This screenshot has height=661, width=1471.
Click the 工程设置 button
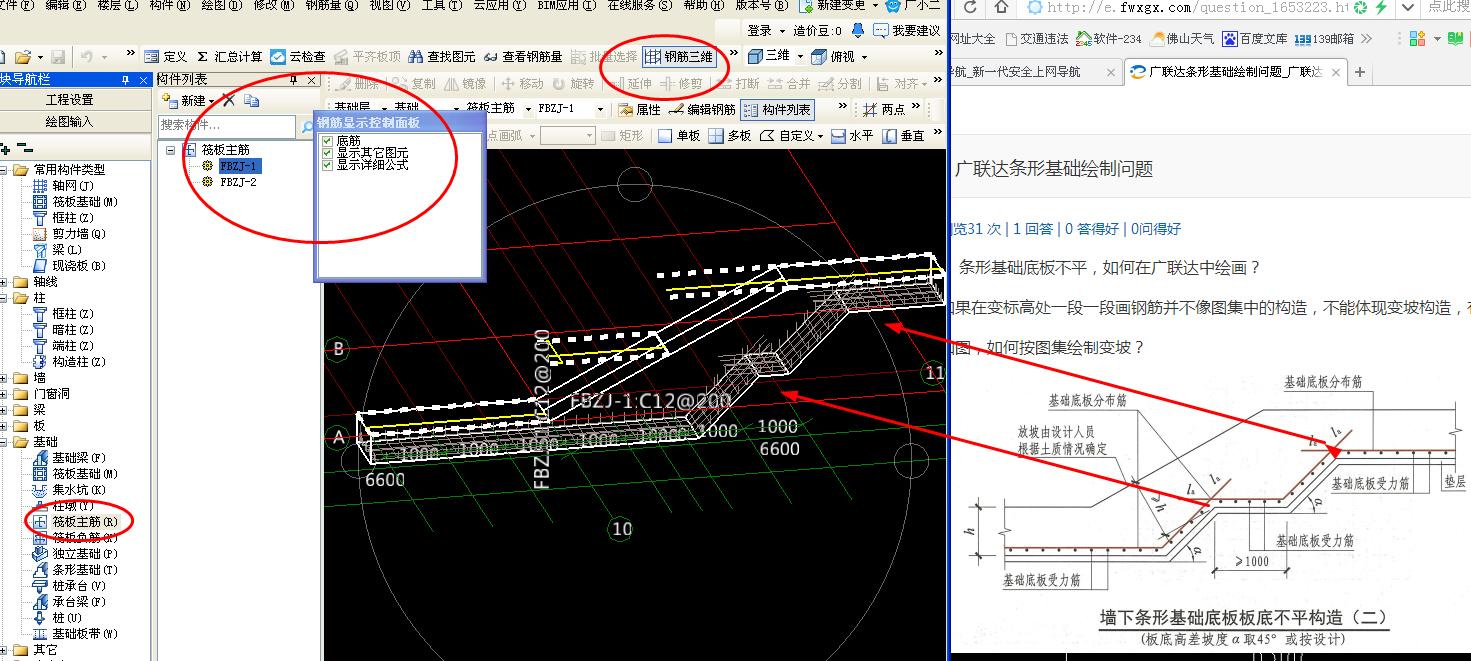(x=70, y=100)
